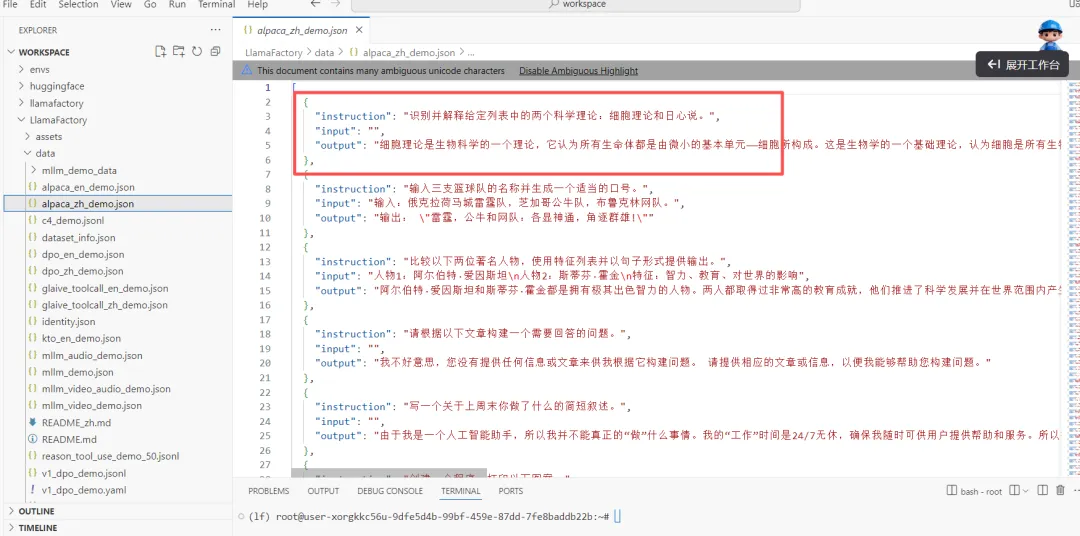Click the navigate forward arrow in title bar

click(335, 4)
